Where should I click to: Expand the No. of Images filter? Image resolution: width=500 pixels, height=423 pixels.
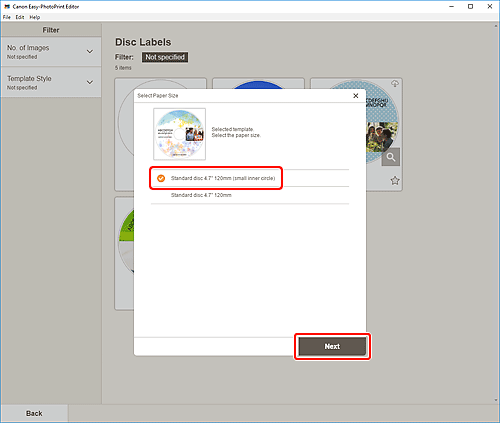point(51,52)
